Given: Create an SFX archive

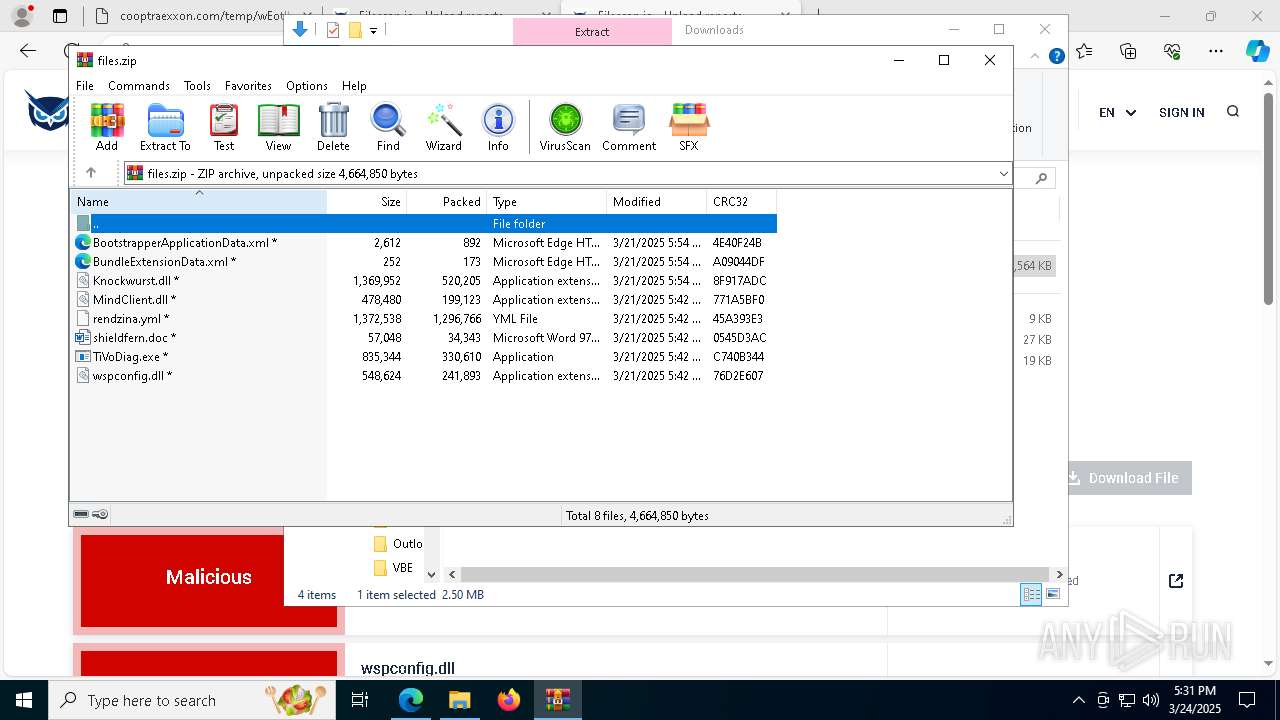Looking at the screenshot, I should point(689,127).
